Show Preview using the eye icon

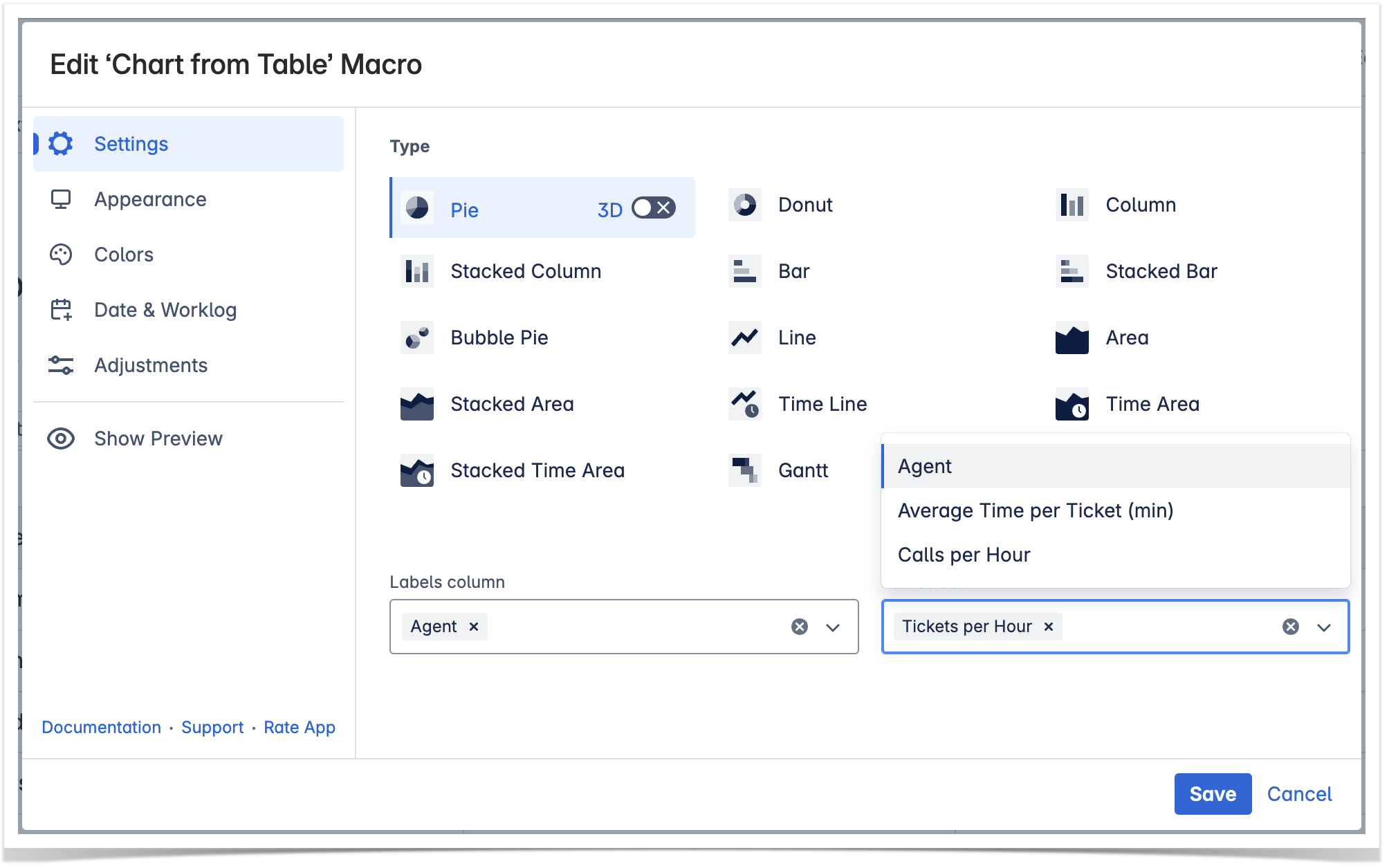61,438
